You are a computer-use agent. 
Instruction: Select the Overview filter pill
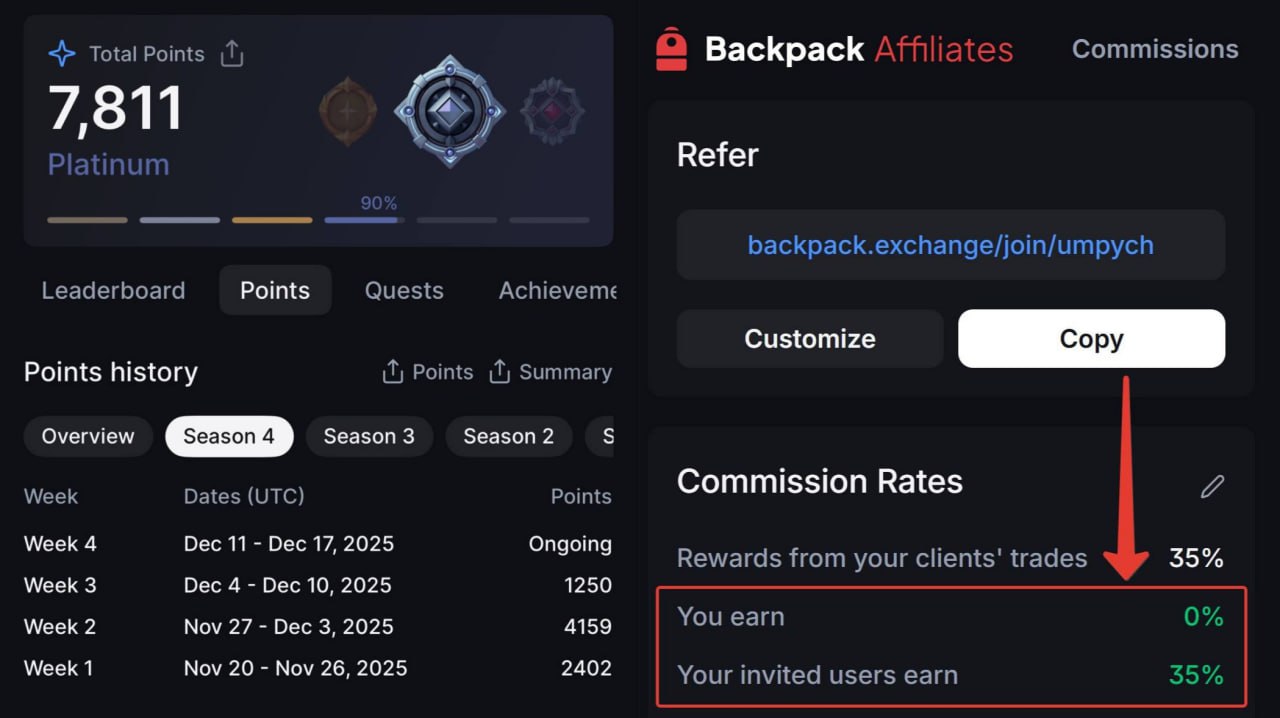[x=88, y=437]
